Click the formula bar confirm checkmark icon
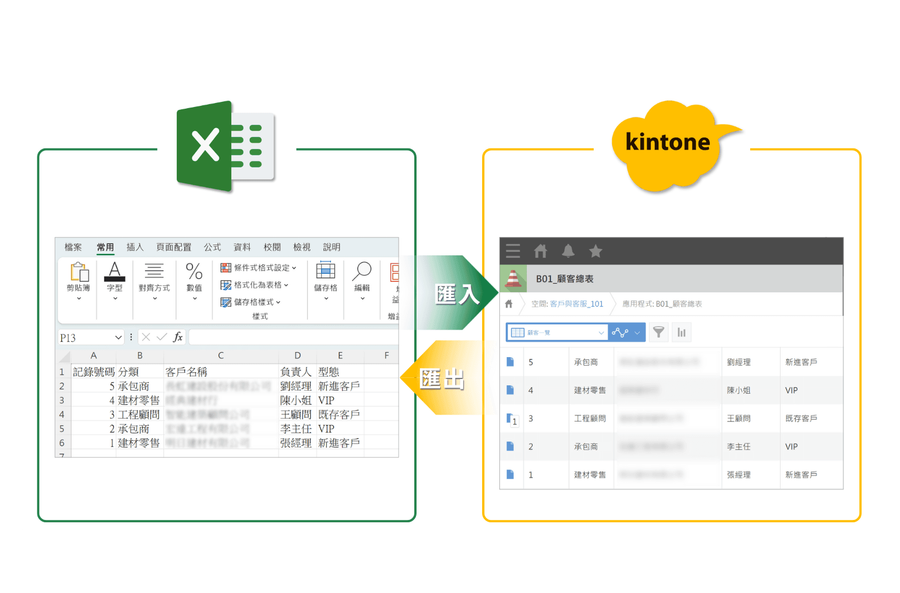Viewport: 900px width, 593px height. click(162, 337)
